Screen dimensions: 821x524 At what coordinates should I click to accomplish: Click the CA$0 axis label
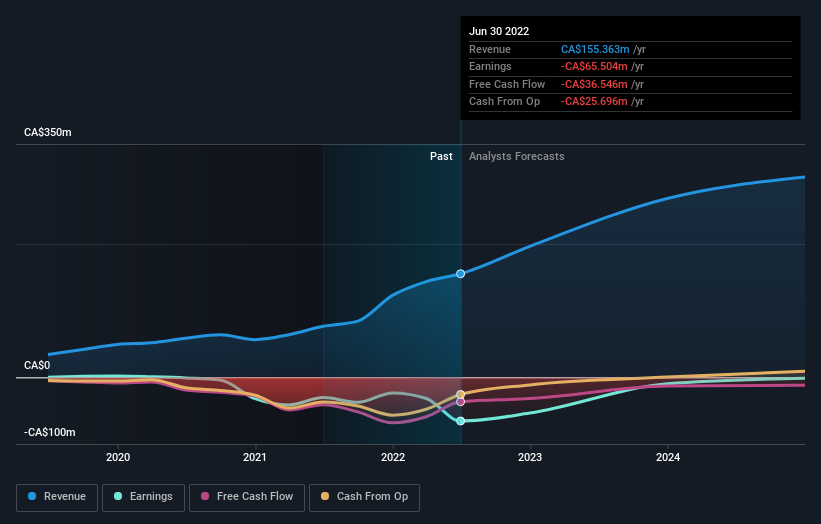click(37, 365)
